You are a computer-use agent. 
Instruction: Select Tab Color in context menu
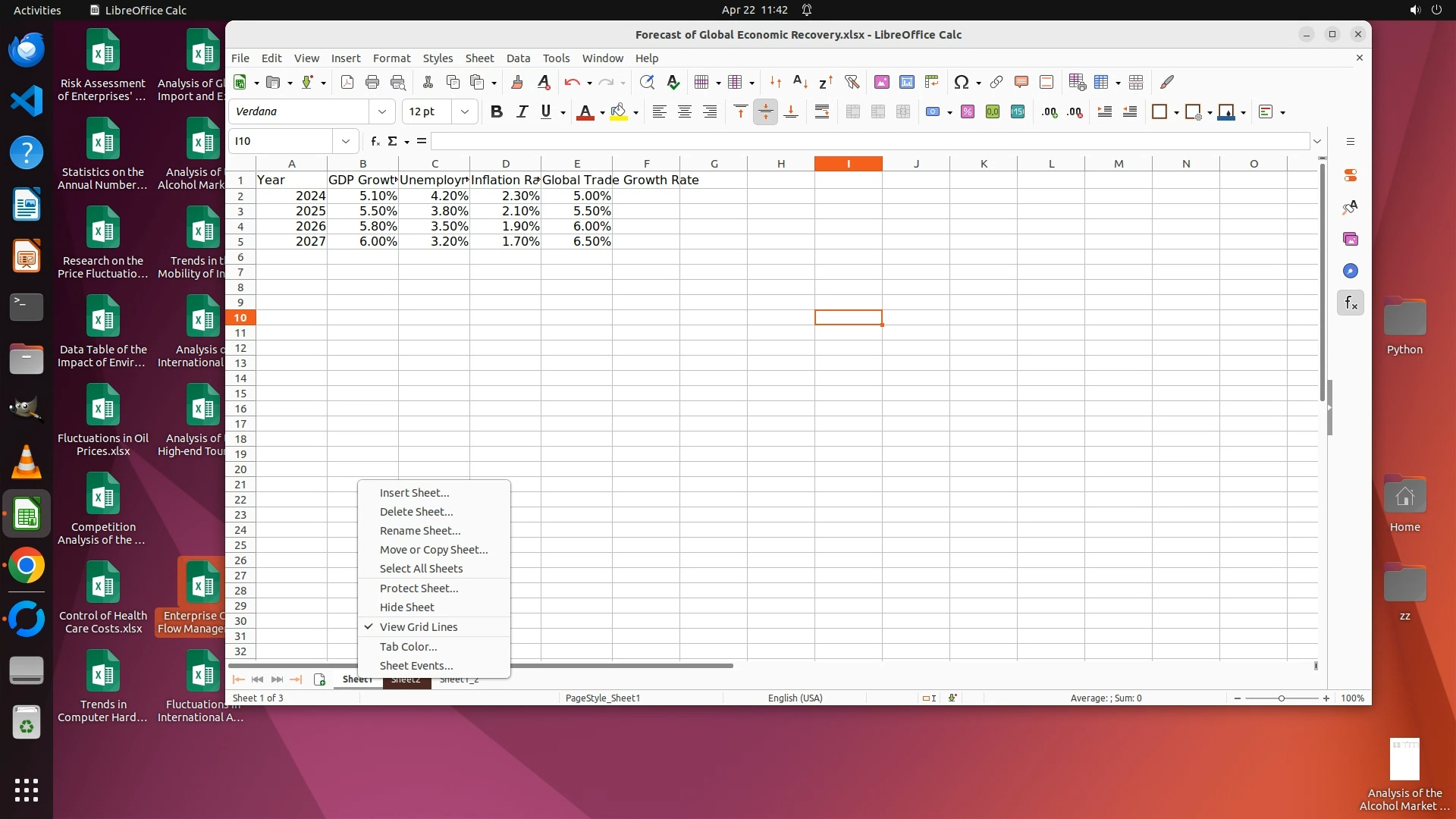point(408,647)
